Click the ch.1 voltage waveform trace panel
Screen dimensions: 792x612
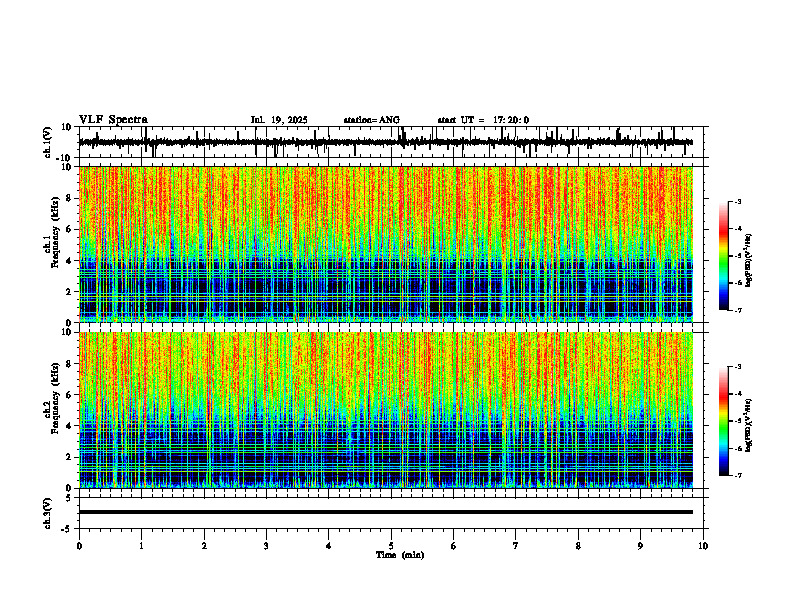tap(390, 142)
